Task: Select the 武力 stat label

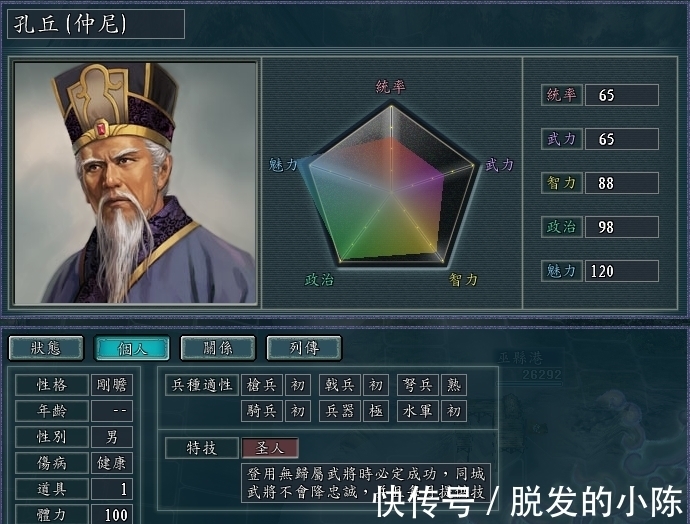Action: [562, 139]
